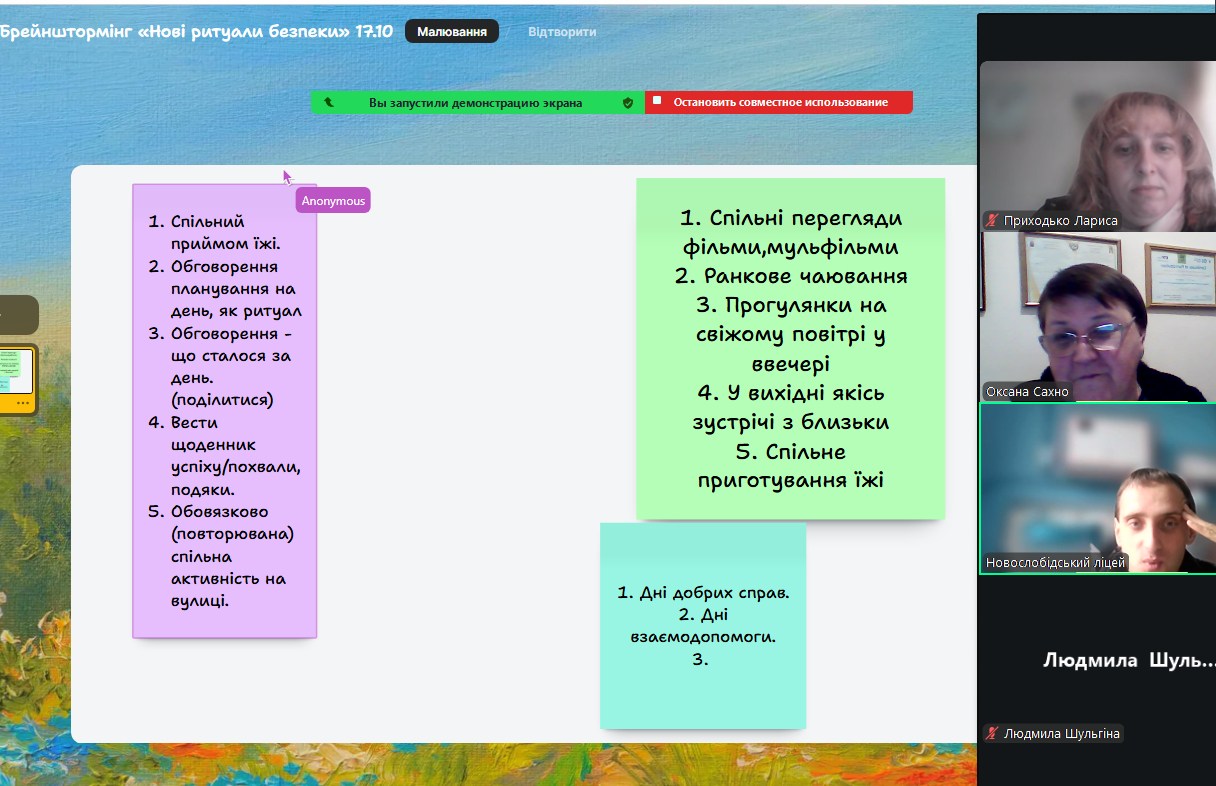Switch to the Малювання mode tab
The height and width of the screenshot is (786, 1216).
[451, 32]
